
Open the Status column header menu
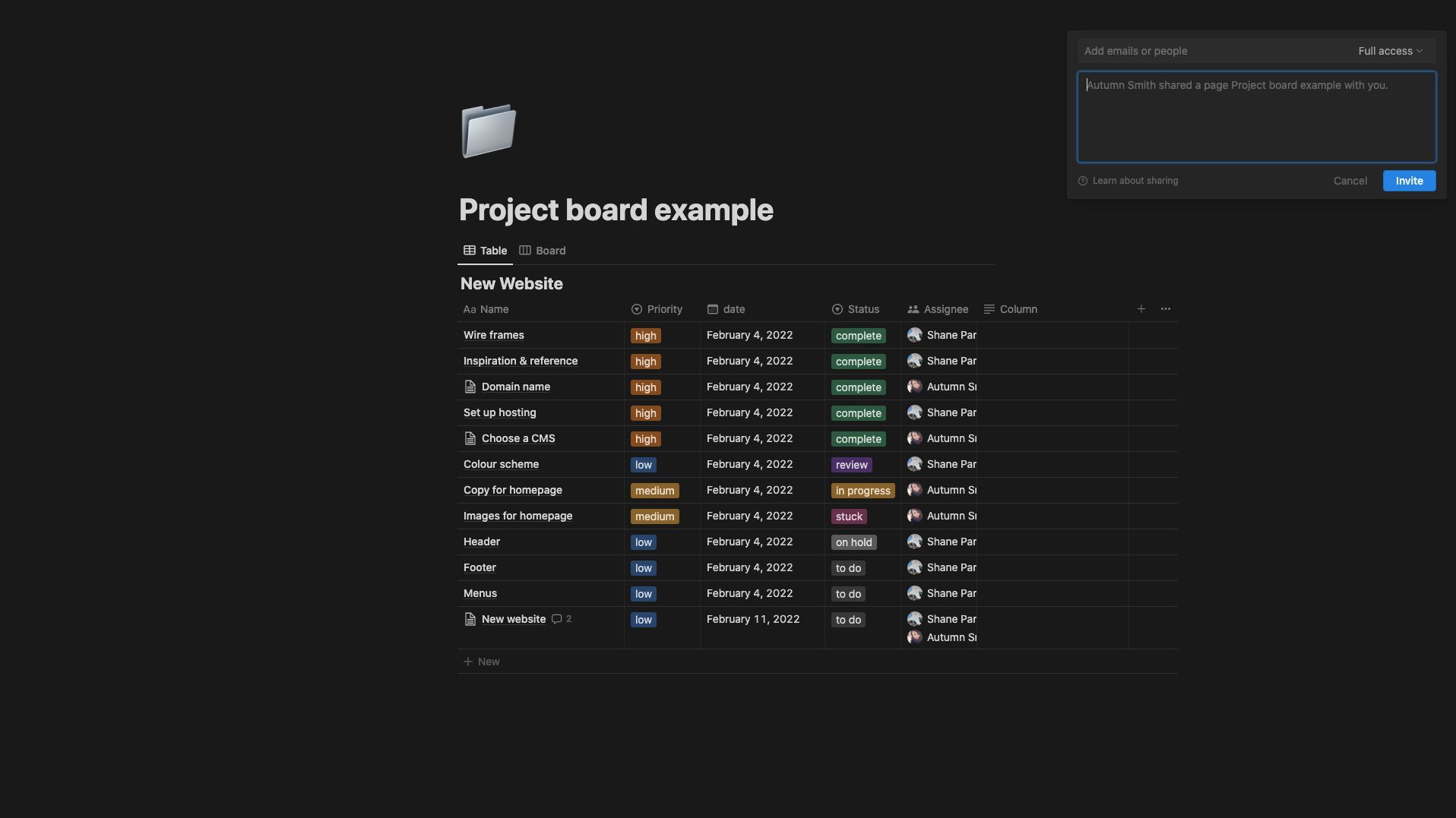click(856, 309)
